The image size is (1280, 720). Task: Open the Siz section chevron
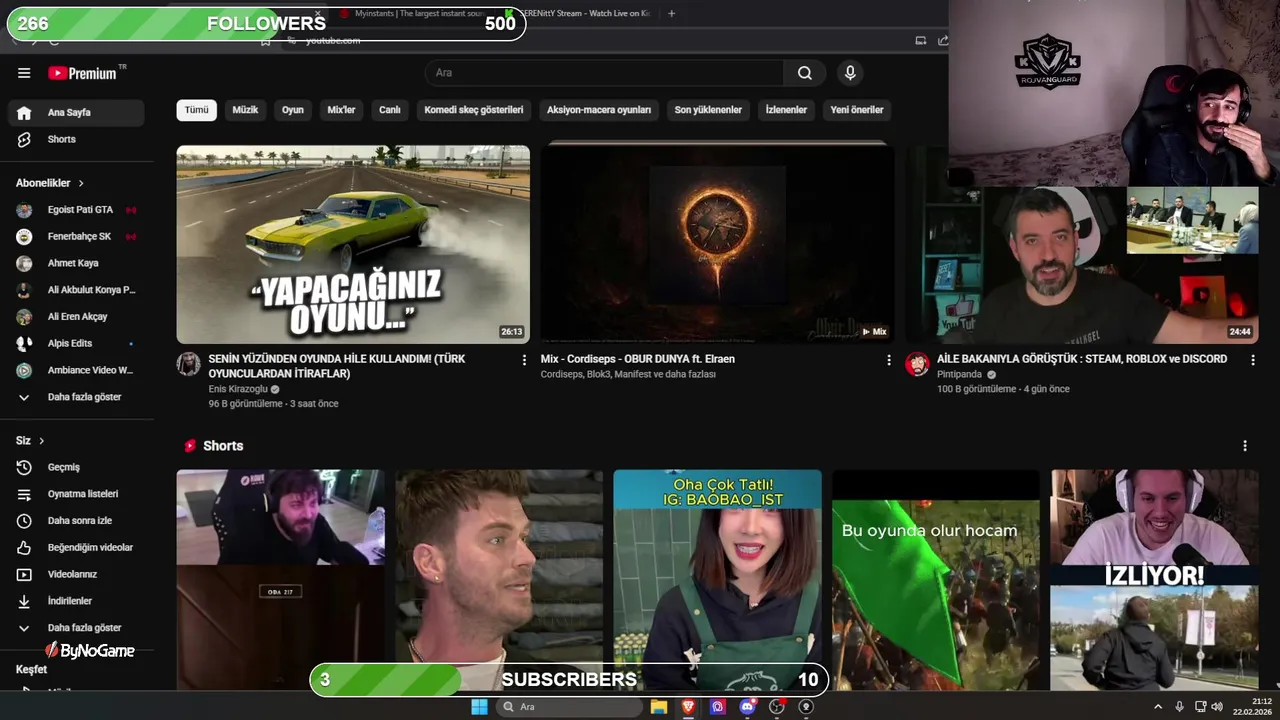coord(41,441)
